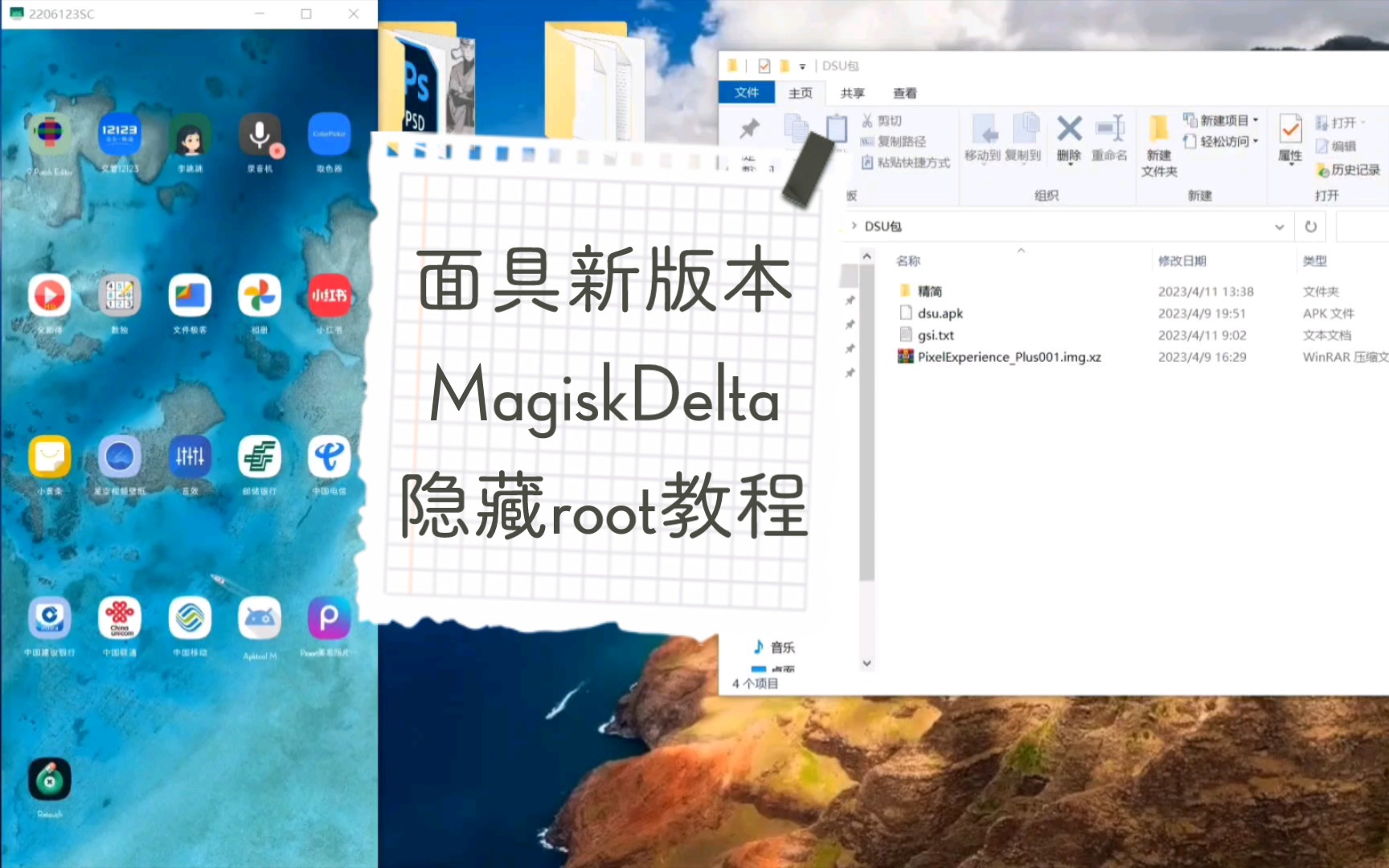Maximize the 2206123SC phone mirror window

coord(306,14)
